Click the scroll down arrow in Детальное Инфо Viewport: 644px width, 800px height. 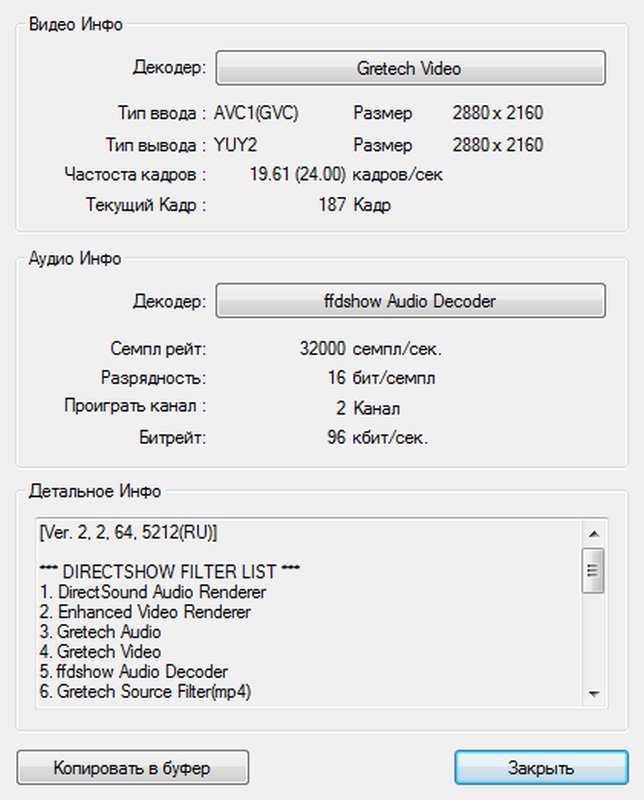tap(593, 693)
